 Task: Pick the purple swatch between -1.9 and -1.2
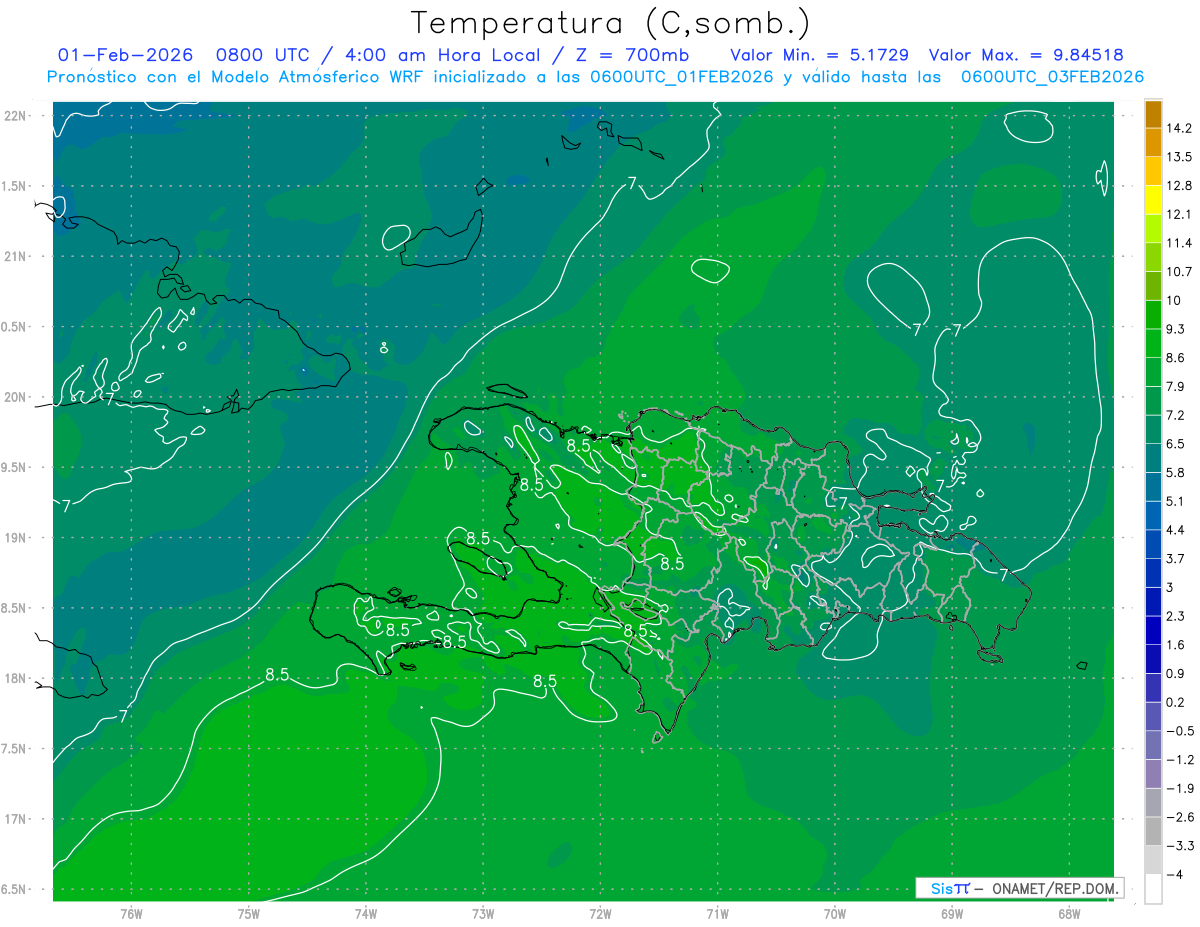1153,774
